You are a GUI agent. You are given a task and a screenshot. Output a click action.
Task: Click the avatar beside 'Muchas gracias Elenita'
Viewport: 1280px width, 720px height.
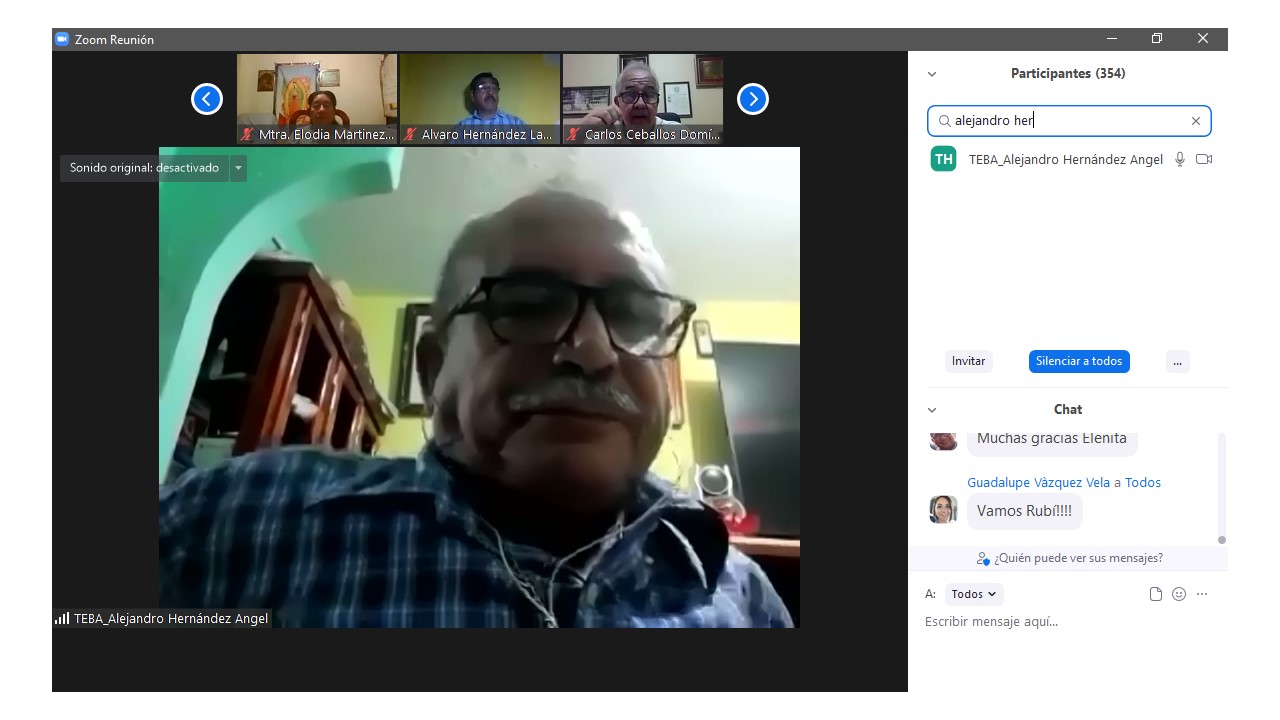tap(943, 440)
